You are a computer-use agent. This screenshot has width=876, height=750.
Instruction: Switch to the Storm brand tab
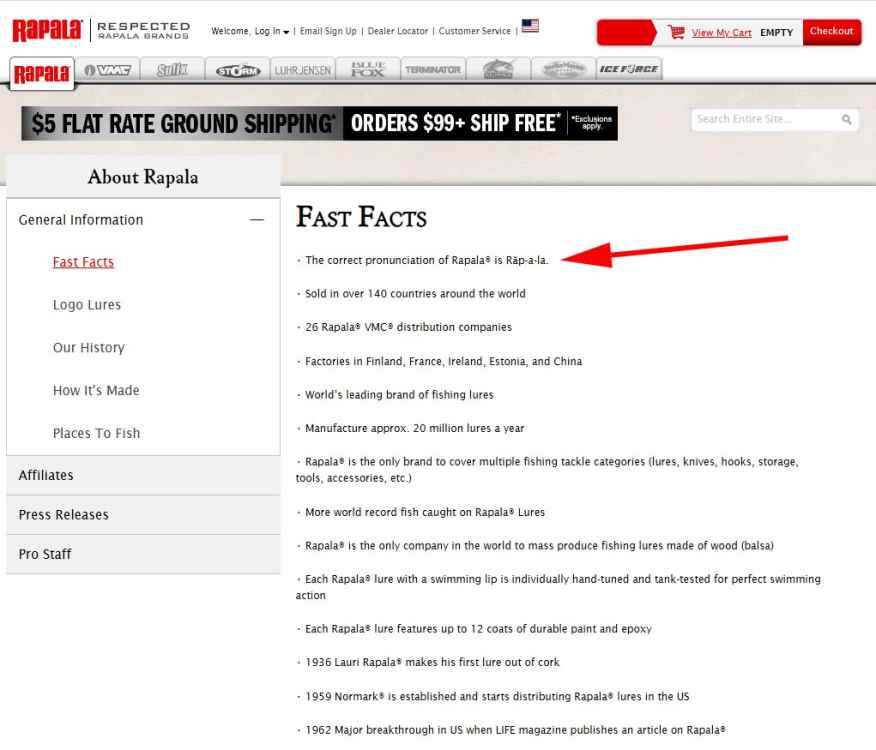[237, 70]
